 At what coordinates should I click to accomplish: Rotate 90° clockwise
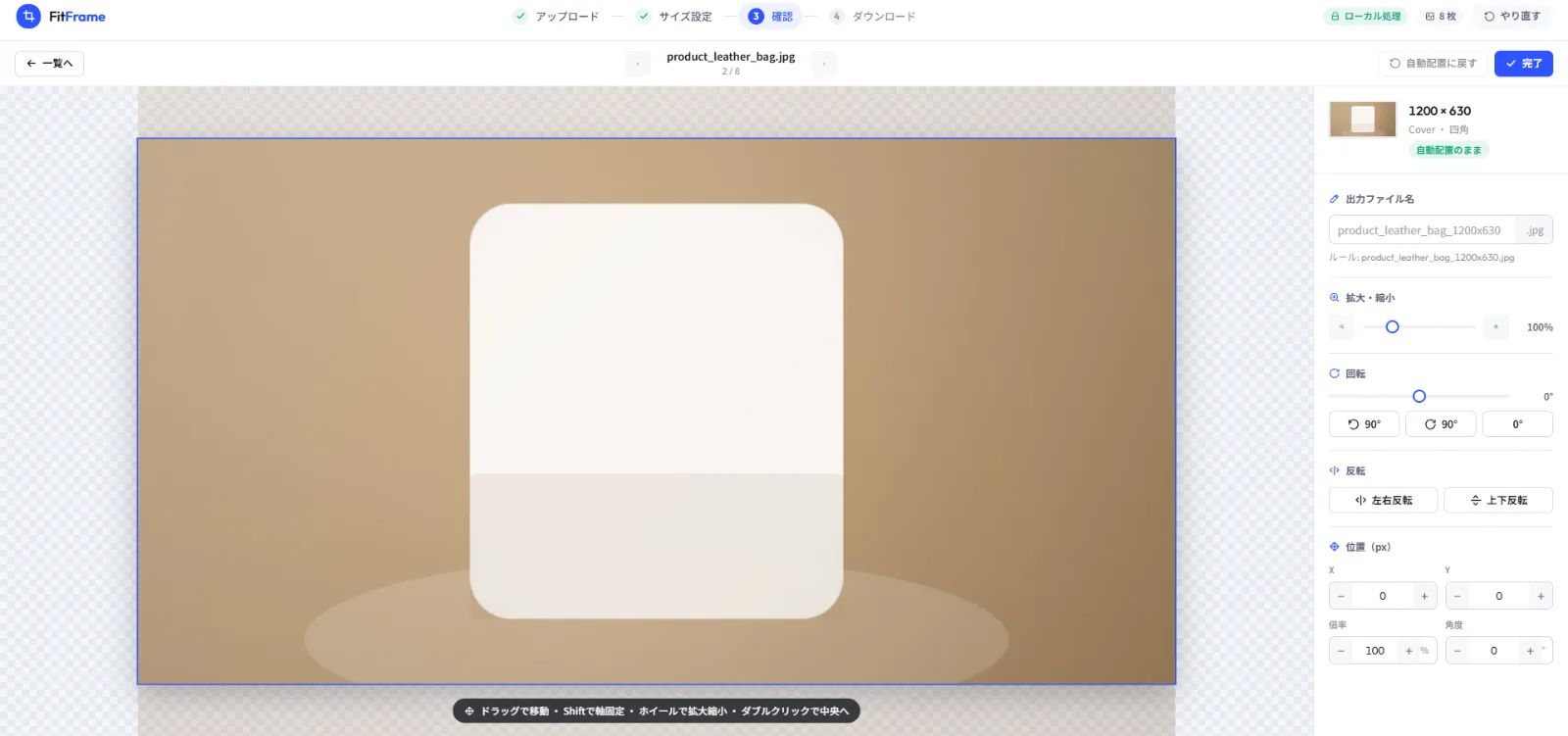tap(1441, 424)
